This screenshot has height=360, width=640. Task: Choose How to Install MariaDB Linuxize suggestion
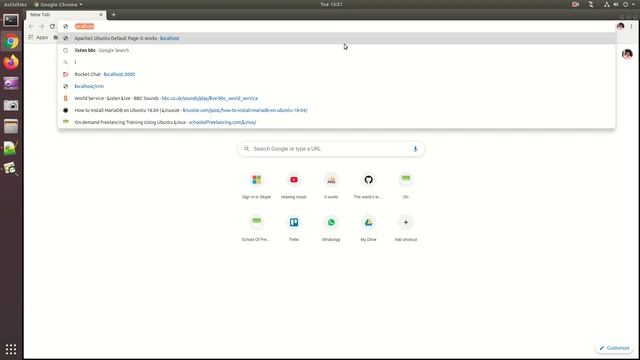click(337, 110)
